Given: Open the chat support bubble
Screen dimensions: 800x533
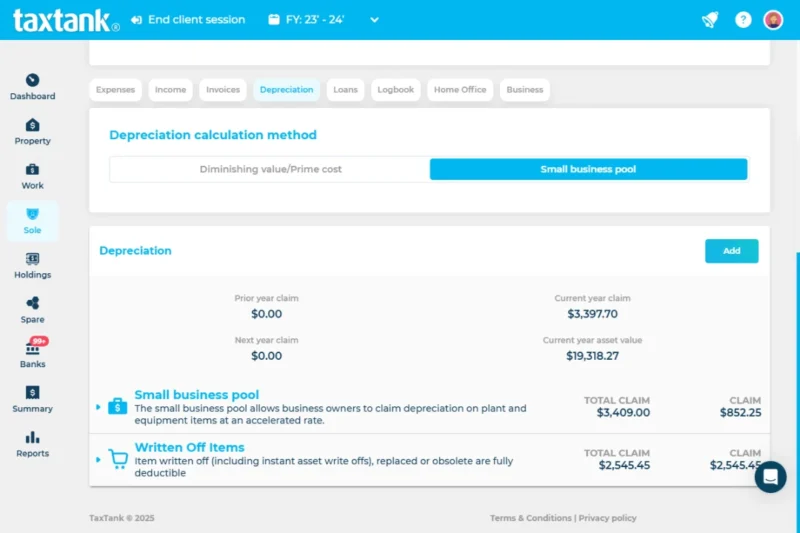Looking at the screenshot, I should (x=770, y=477).
